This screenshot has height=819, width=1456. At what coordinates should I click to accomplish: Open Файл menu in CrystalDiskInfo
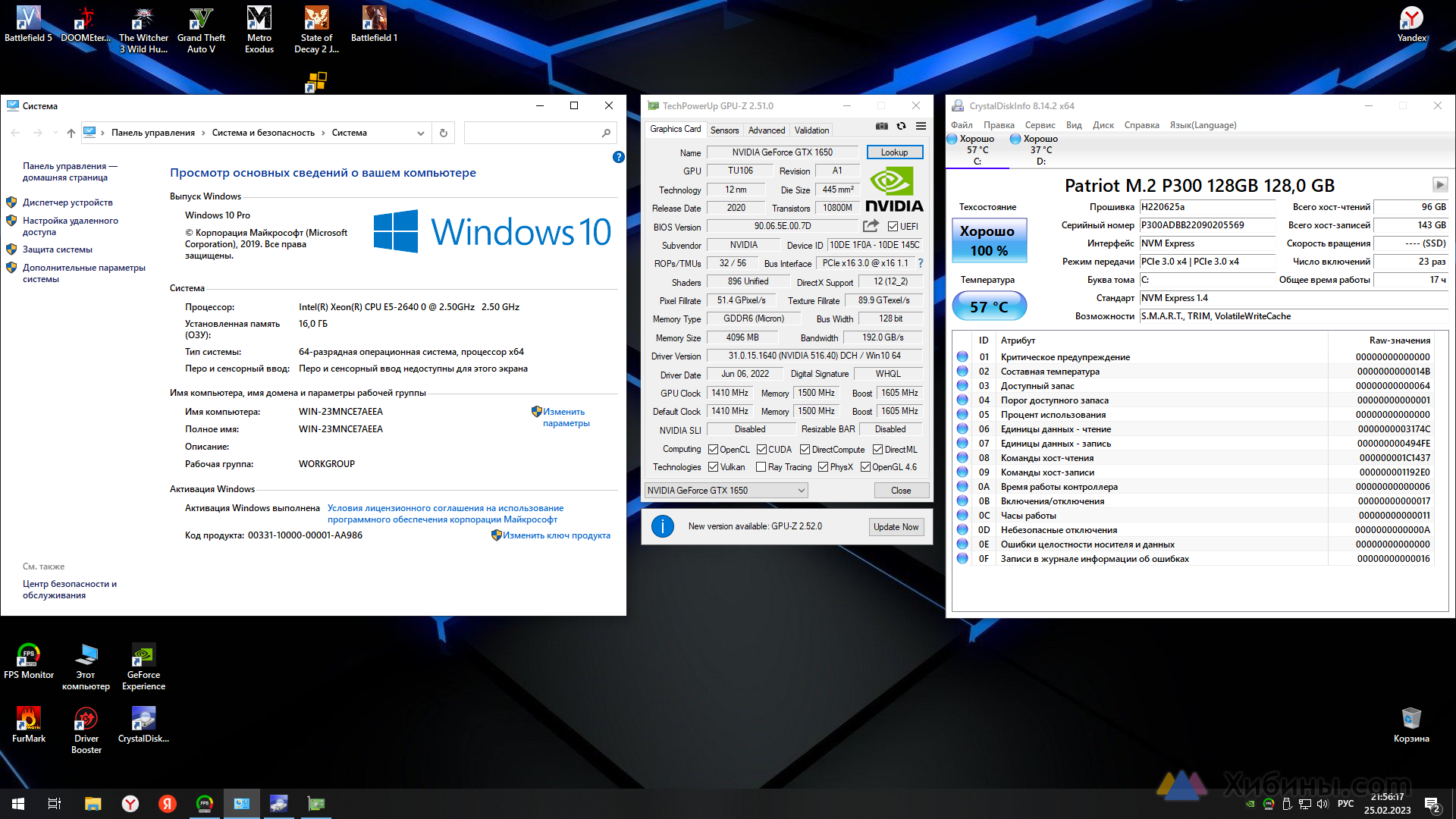click(962, 125)
